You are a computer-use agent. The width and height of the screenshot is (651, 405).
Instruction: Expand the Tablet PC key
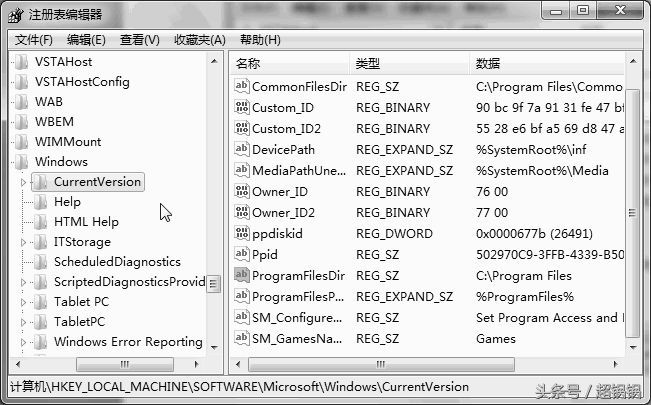[23, 302]
